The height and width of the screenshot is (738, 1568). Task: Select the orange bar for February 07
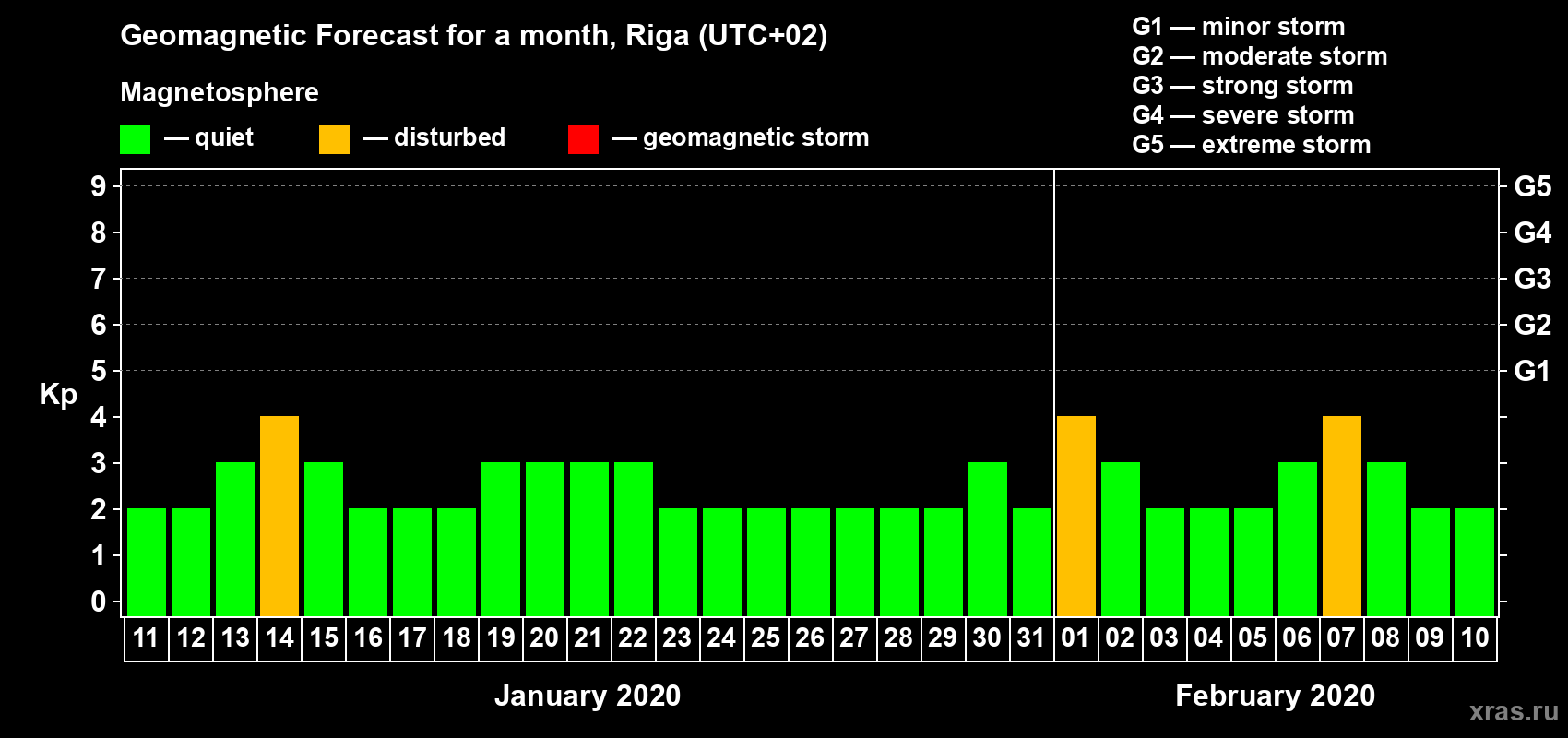(x=1342, y=516)
